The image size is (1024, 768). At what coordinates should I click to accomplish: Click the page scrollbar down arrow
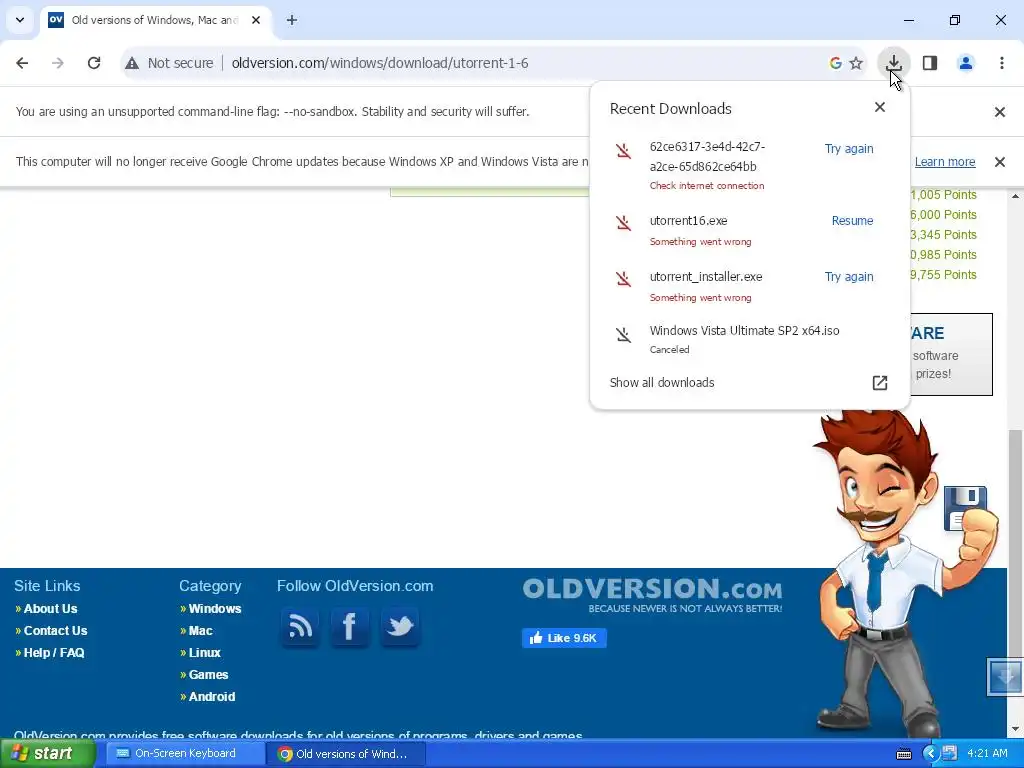pos(1016,728)
